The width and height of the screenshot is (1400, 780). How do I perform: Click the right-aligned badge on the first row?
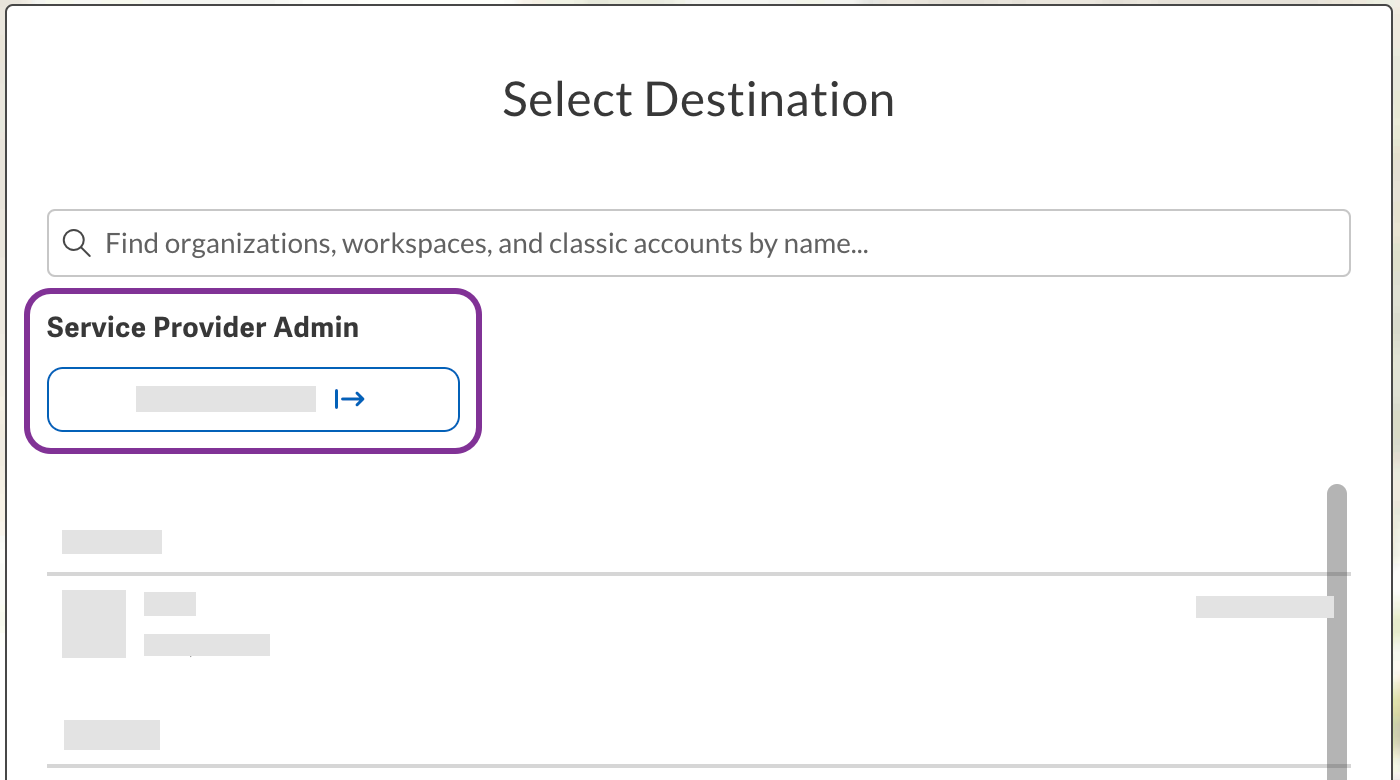[1264, 605]
